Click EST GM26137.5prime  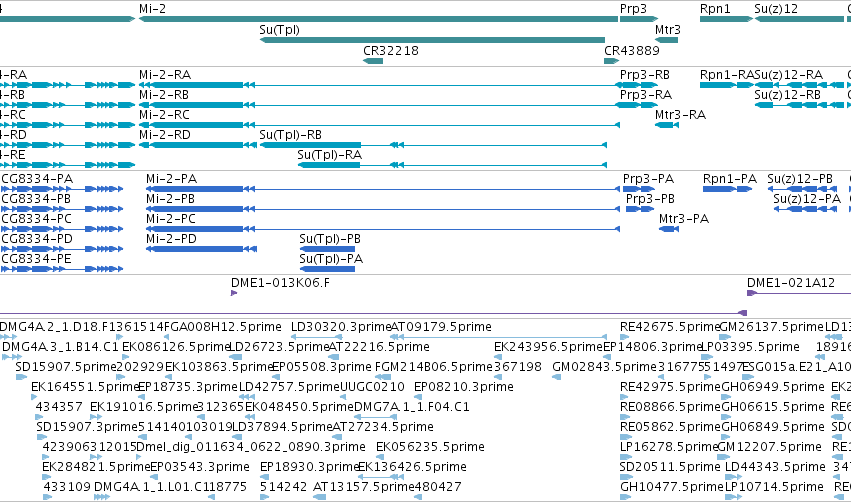pos(771,327)
